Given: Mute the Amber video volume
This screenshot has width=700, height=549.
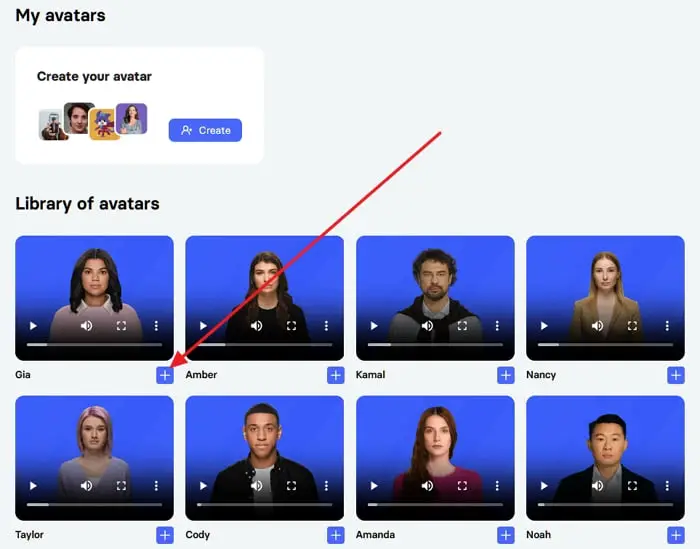Looking at the screenshot, I should coord(257,326).
